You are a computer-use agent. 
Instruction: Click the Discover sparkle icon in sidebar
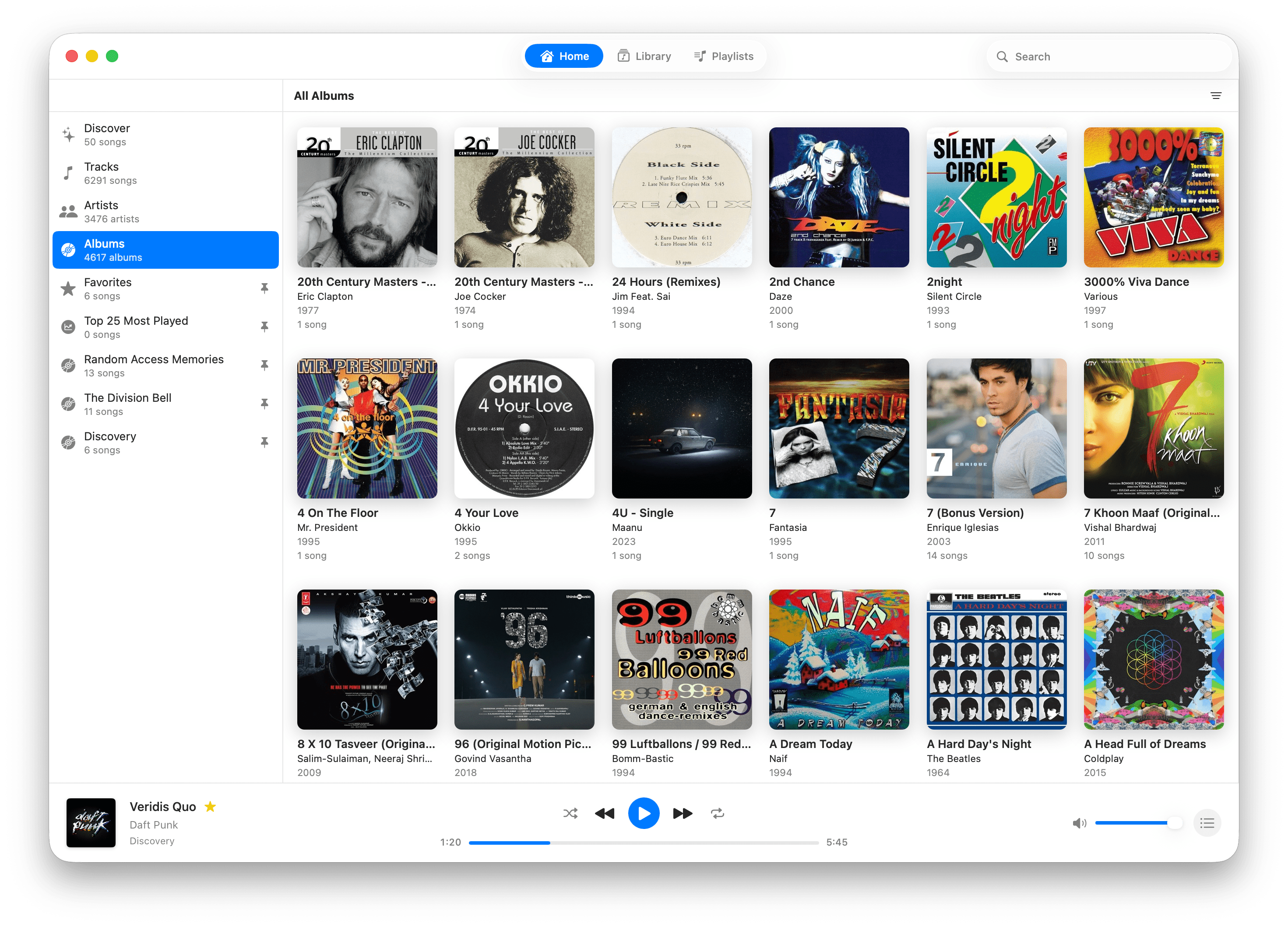click(68, 134)
